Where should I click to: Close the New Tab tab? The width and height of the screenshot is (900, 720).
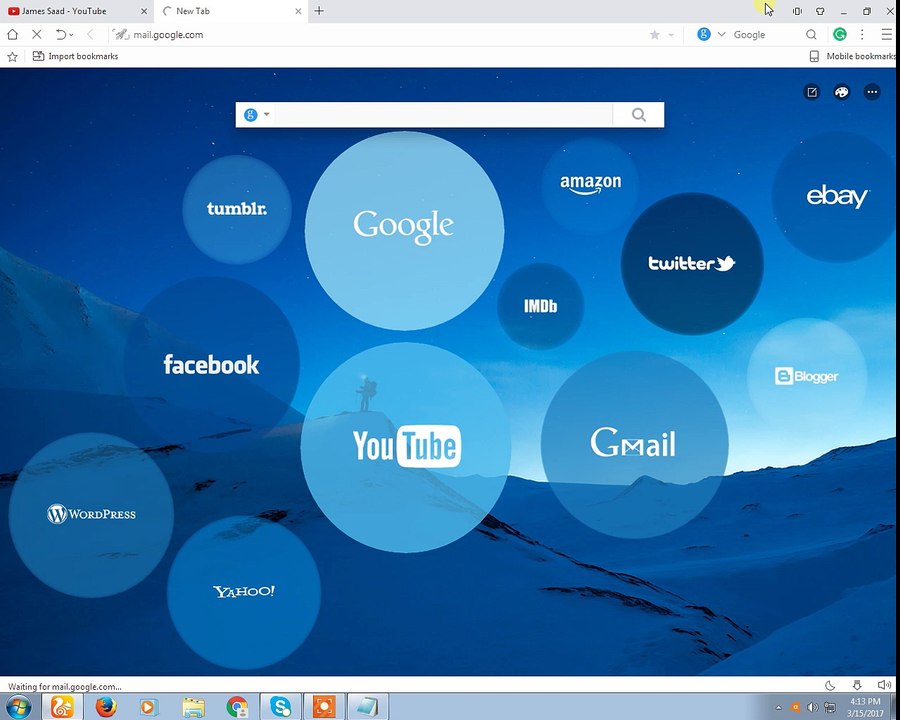(298, 11)
